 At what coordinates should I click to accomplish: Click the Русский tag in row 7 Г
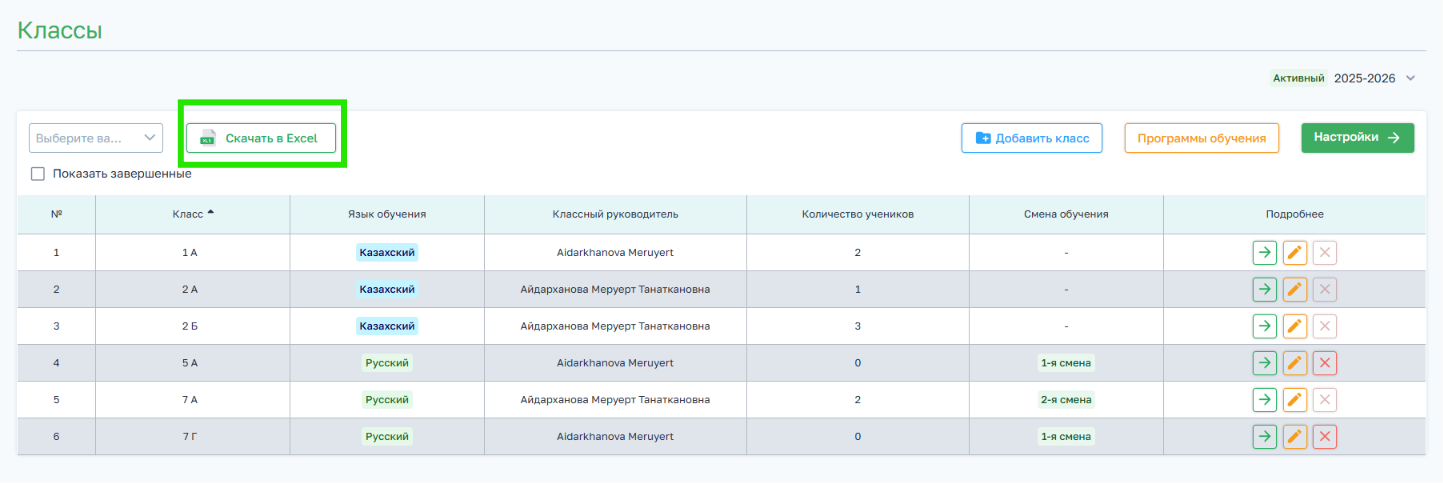(387, 437)
